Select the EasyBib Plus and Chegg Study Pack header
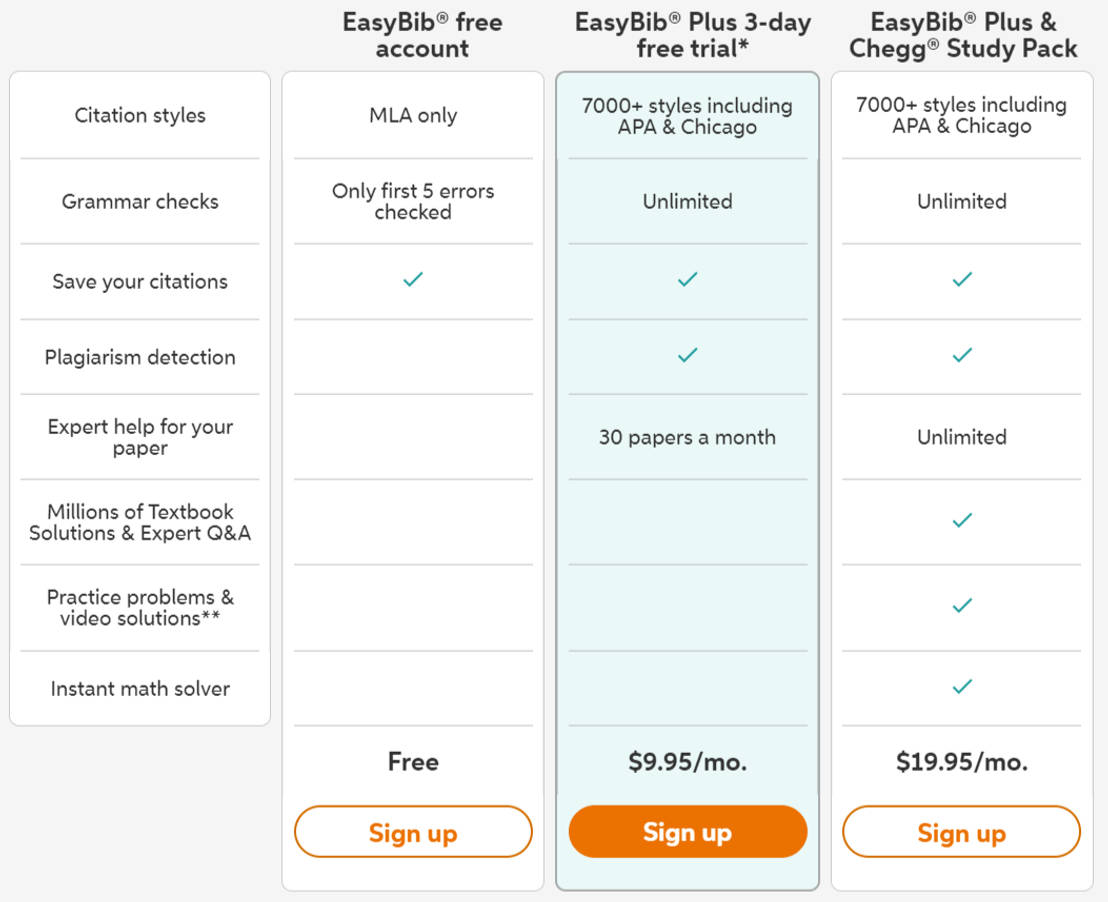 (x=961, y=34)
